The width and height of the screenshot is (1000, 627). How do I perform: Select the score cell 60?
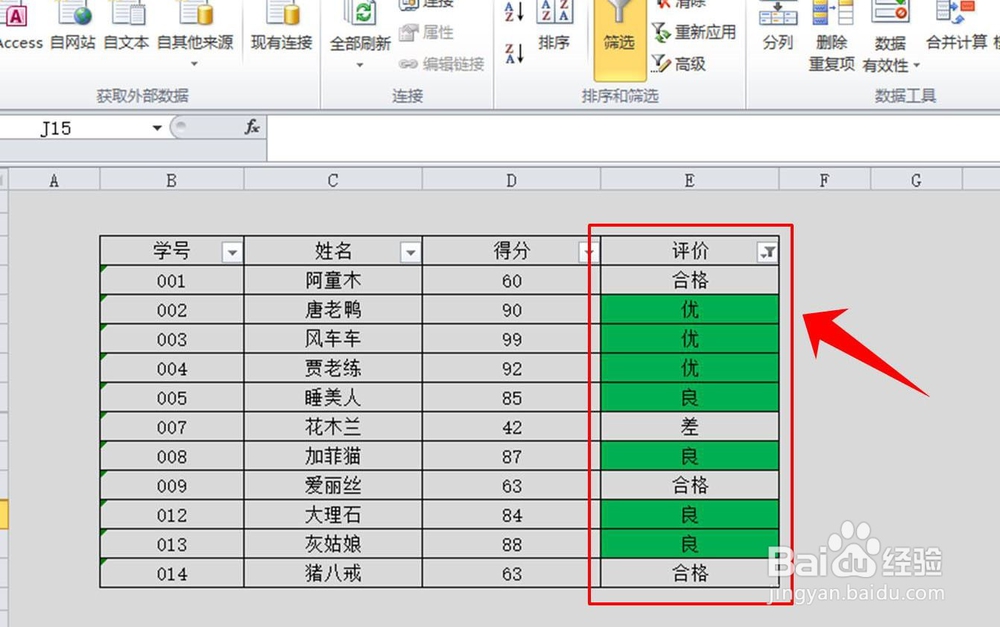click(x=511, y=281)
